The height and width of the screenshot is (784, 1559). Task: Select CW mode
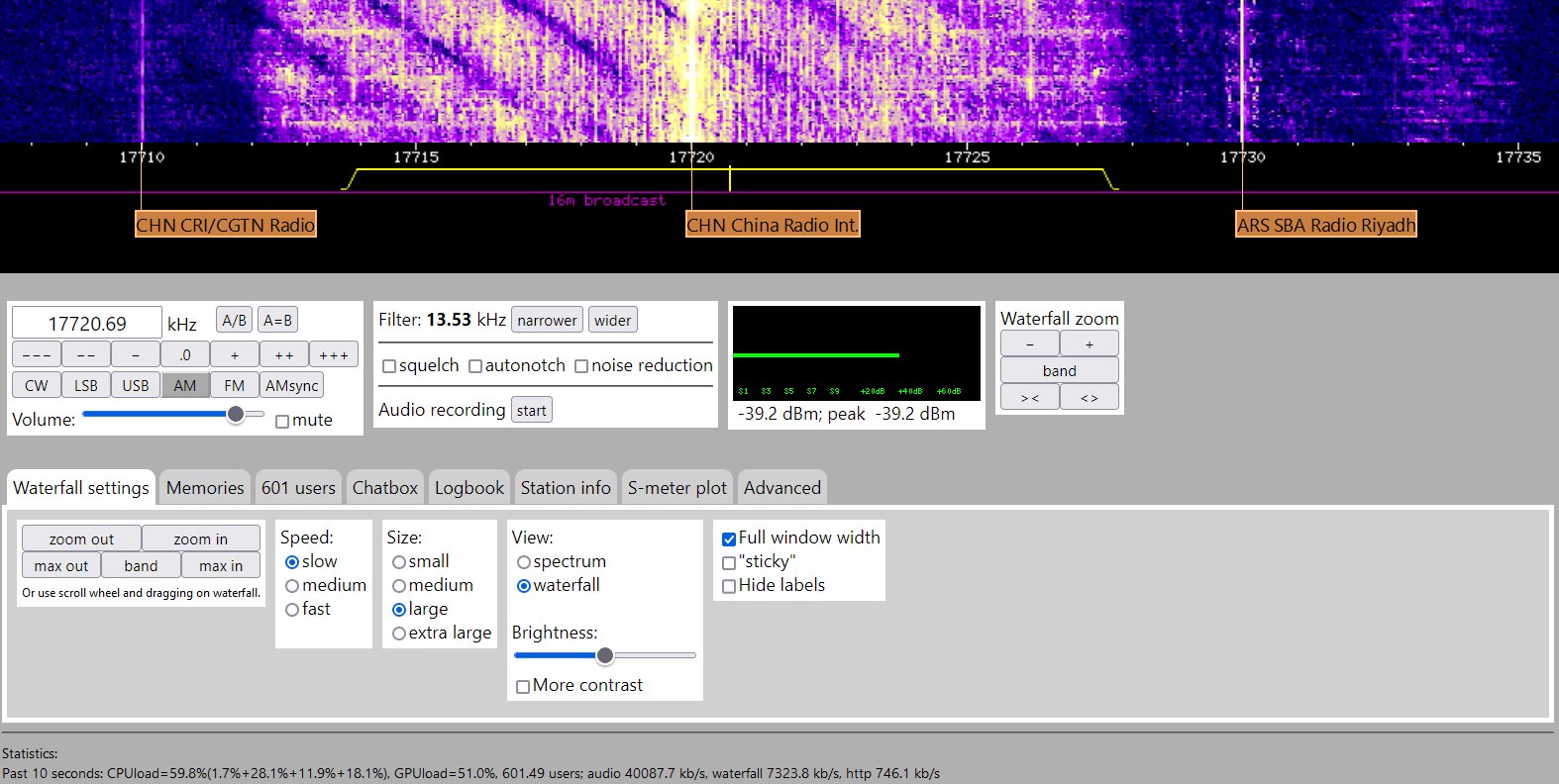(37, 385)
